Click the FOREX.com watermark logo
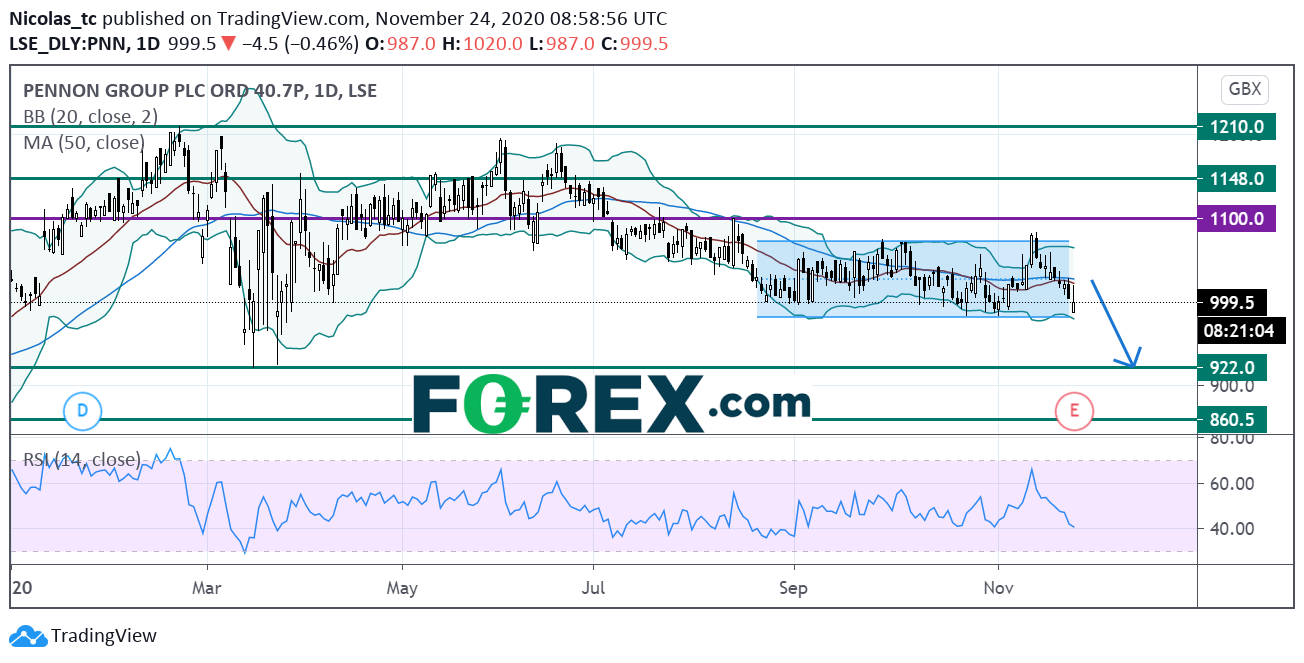The width and height of the screenshot is (1304, 663). 610,403
